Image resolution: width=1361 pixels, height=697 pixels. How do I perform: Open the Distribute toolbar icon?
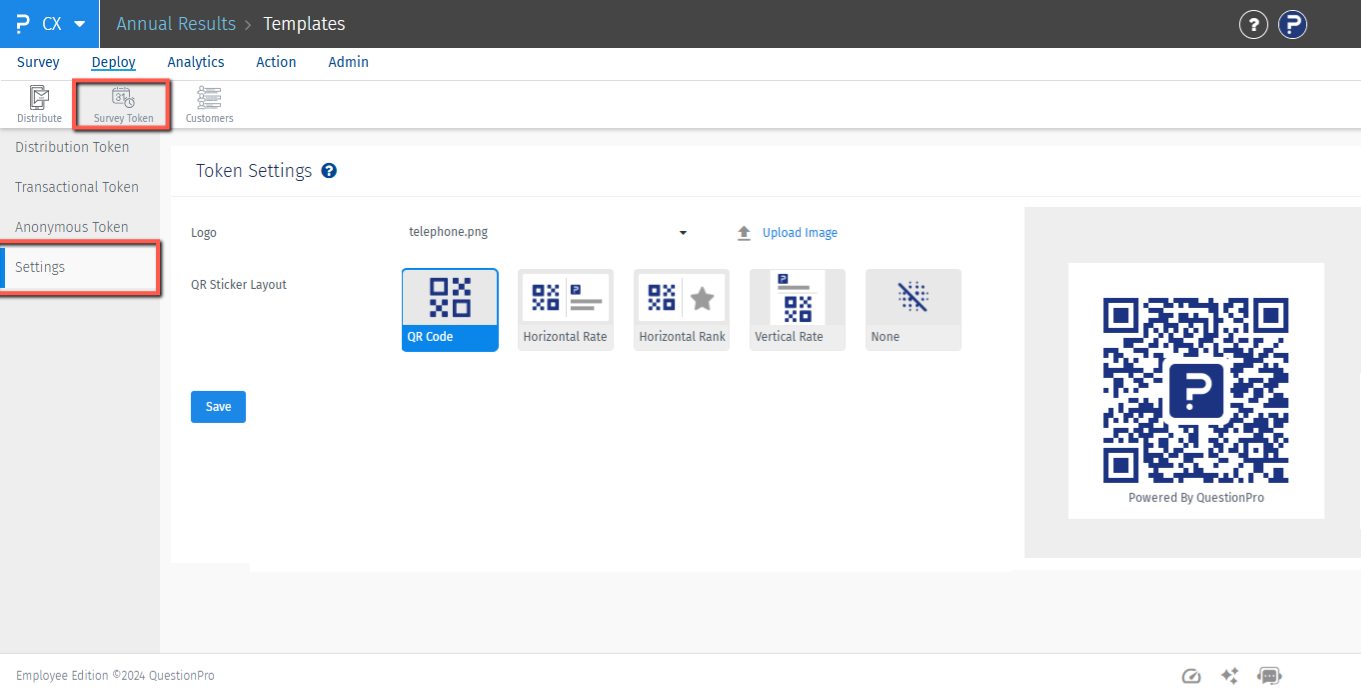pos(39,105)
